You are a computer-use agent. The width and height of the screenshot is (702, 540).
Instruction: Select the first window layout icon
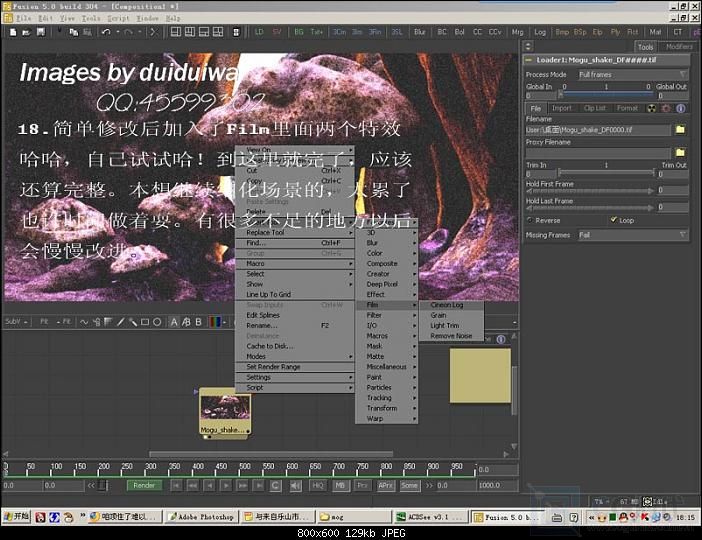[176, 32]
